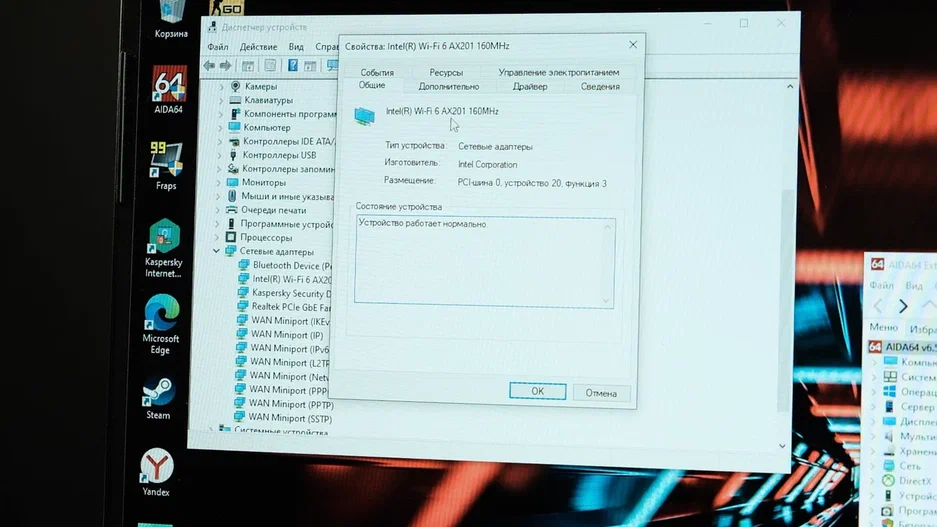937x527 pixels.
Task: Open the Файл menu in the AIDA64 window
Action: click(x=881, y=285)
